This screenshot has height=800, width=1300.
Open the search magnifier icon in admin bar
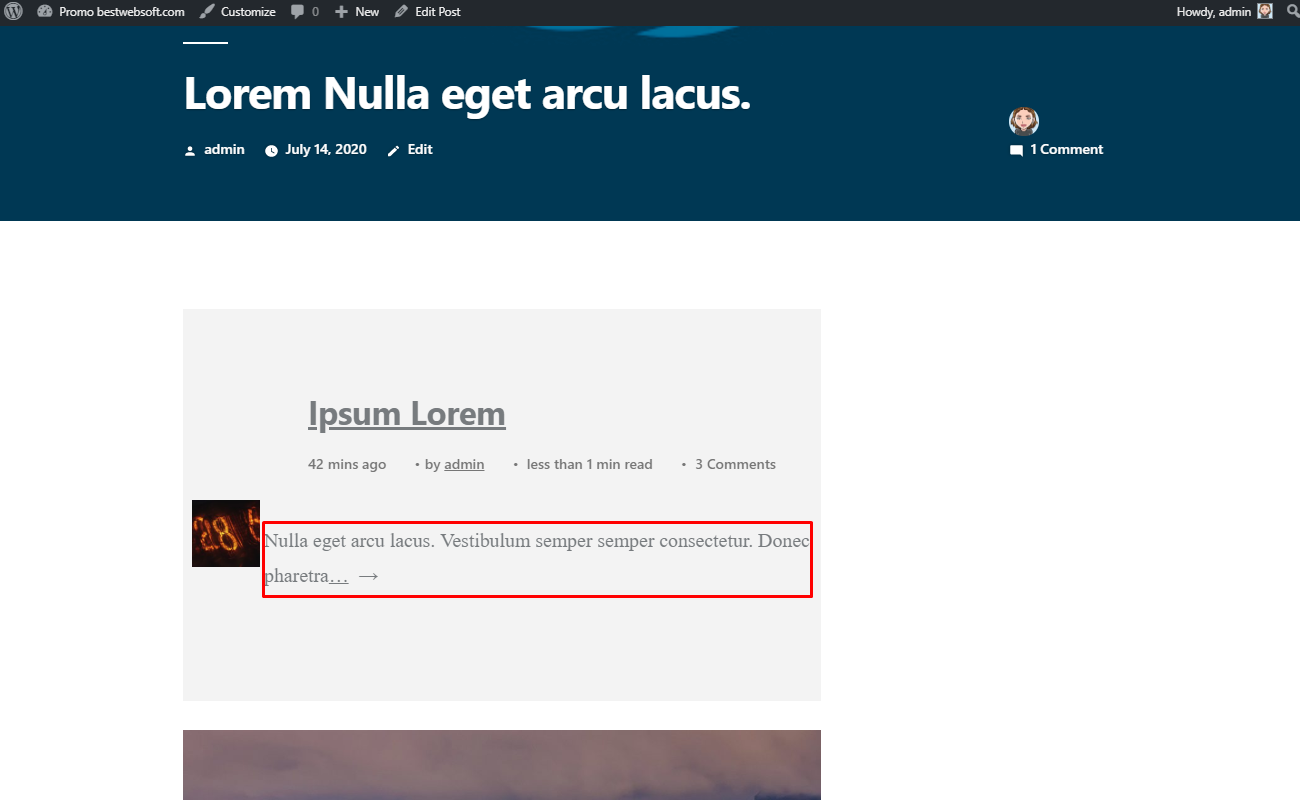point(1291,12)
